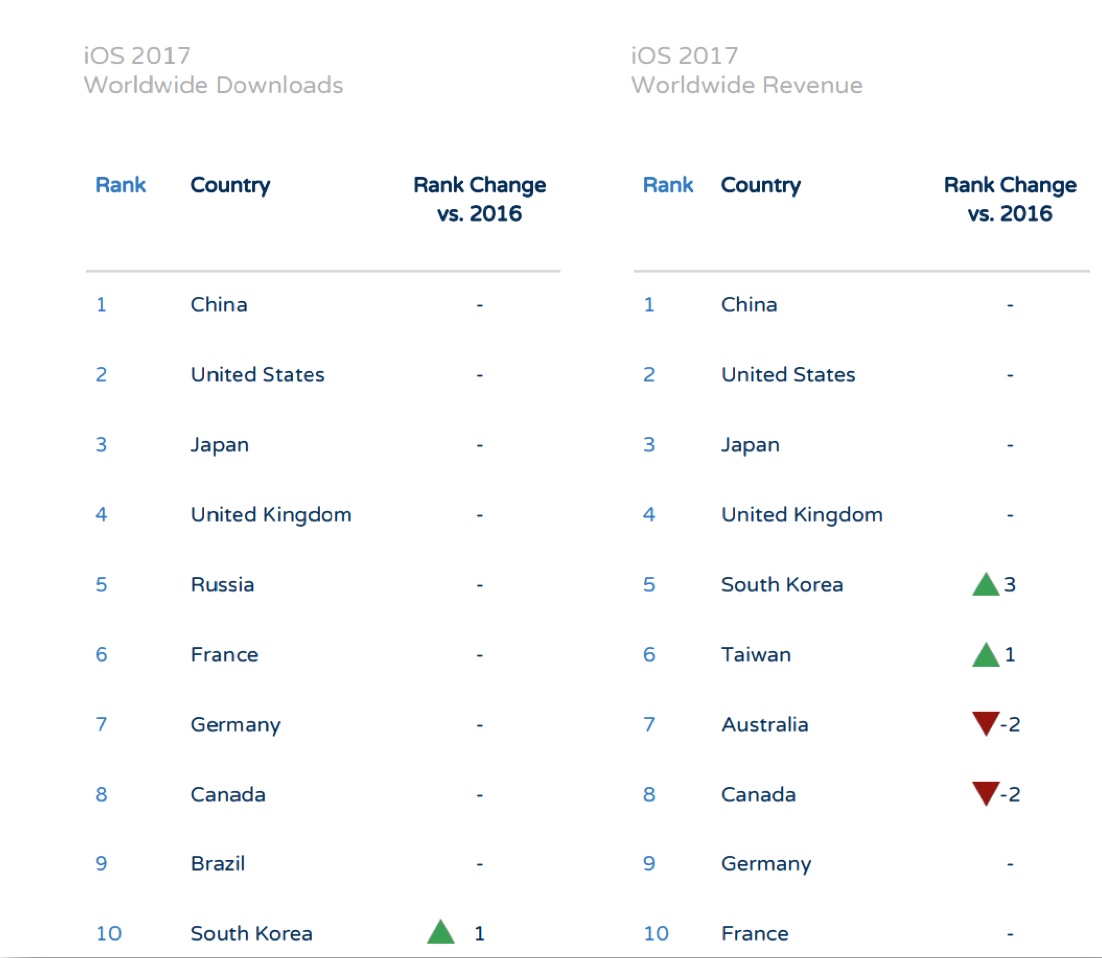Image resolution: width=1102 pixels, height=958 pixels.
Task: Select Russia in the downloads table
Action: pos(222,585)
